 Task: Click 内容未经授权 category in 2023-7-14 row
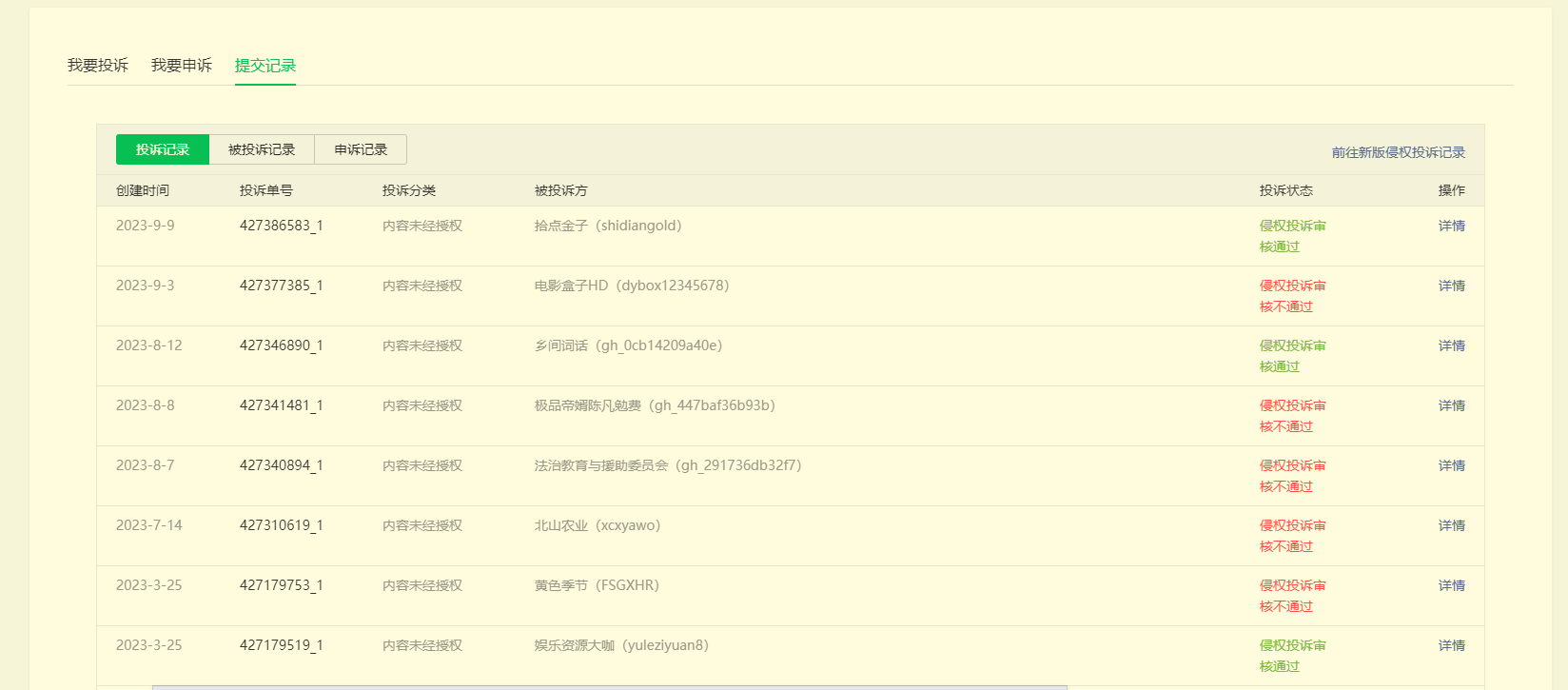click(422, 525)
